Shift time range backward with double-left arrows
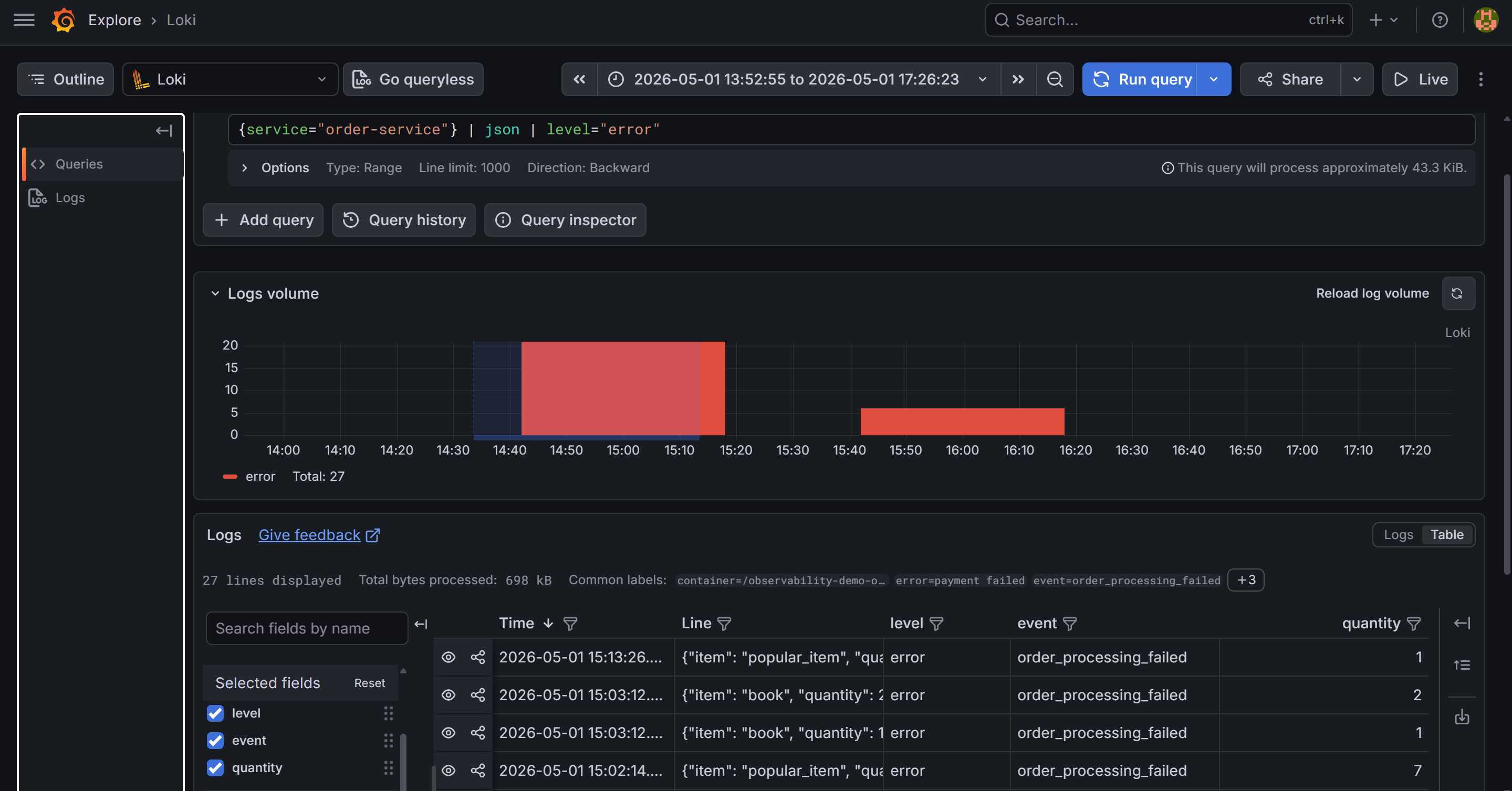Screen dimensions: 1512x791 (579, 79)
